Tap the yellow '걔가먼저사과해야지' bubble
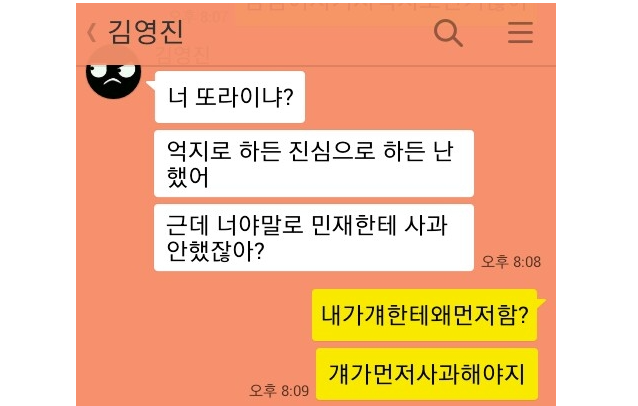638x406 pixels. pyautogui.click(x=427, y=374)
